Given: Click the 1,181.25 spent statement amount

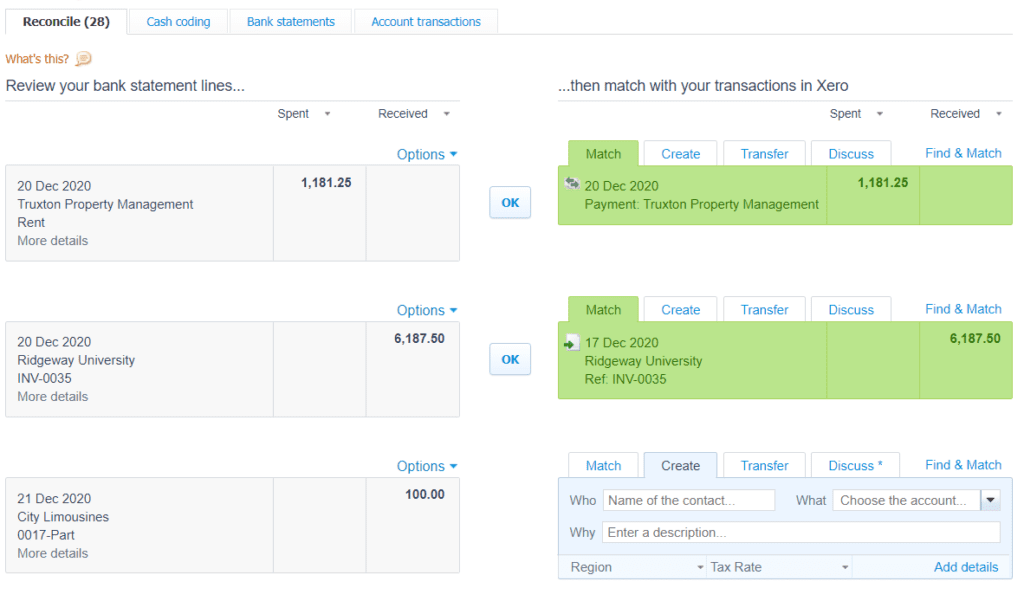Looking at the screenshot, I should (x=326, y=183).
